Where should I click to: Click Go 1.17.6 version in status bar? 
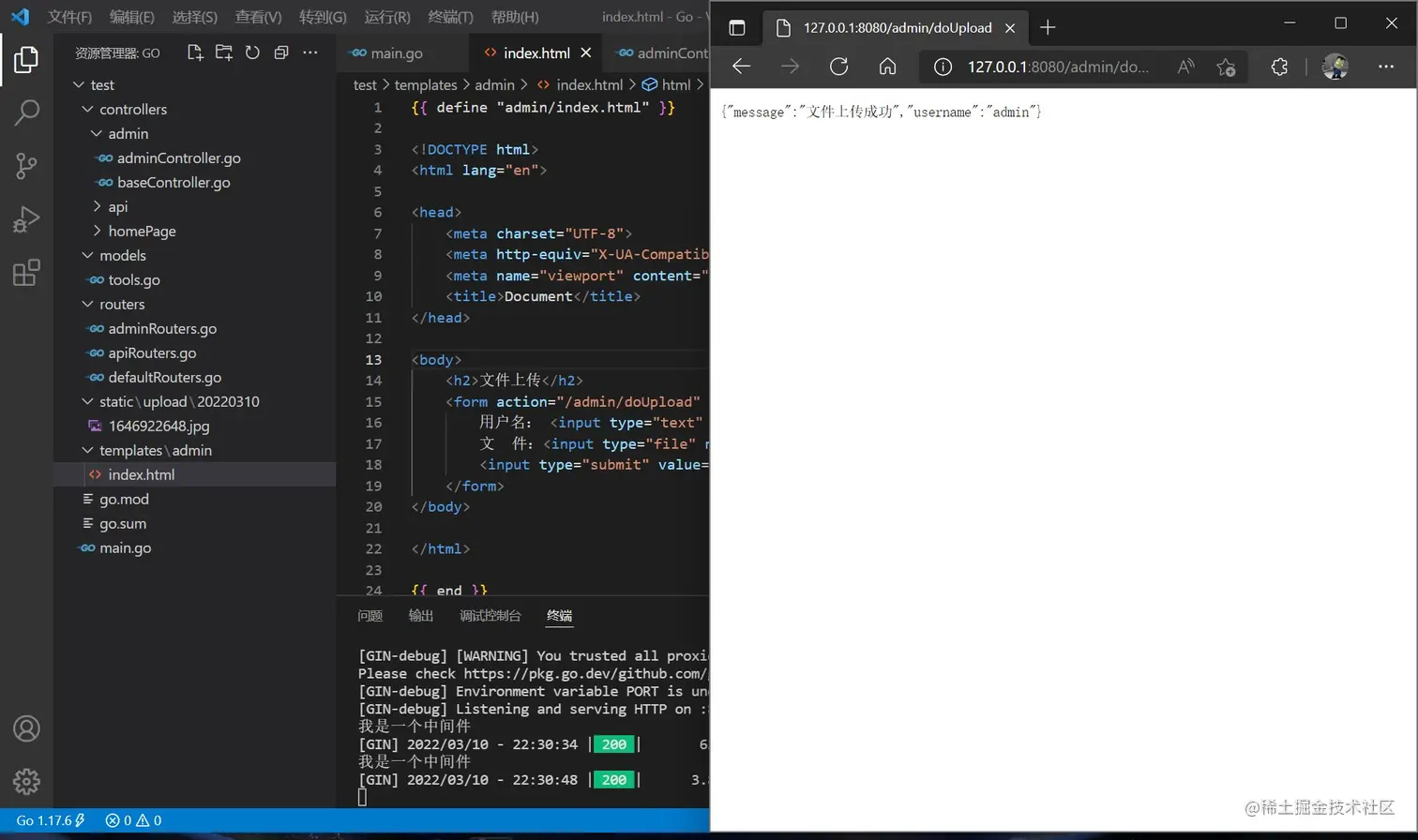(x=50, y=820)
